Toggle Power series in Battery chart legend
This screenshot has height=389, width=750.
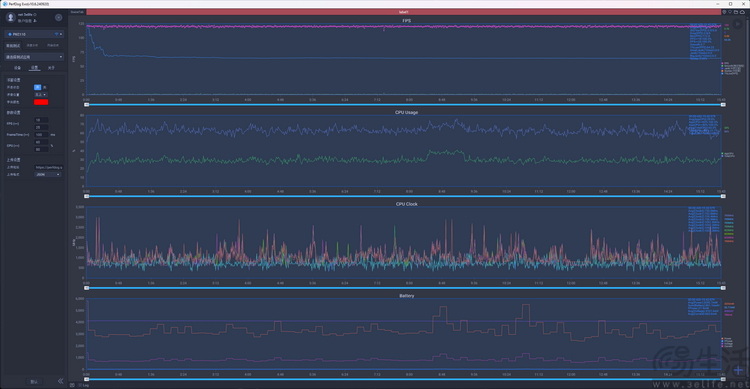pos(727,338)
